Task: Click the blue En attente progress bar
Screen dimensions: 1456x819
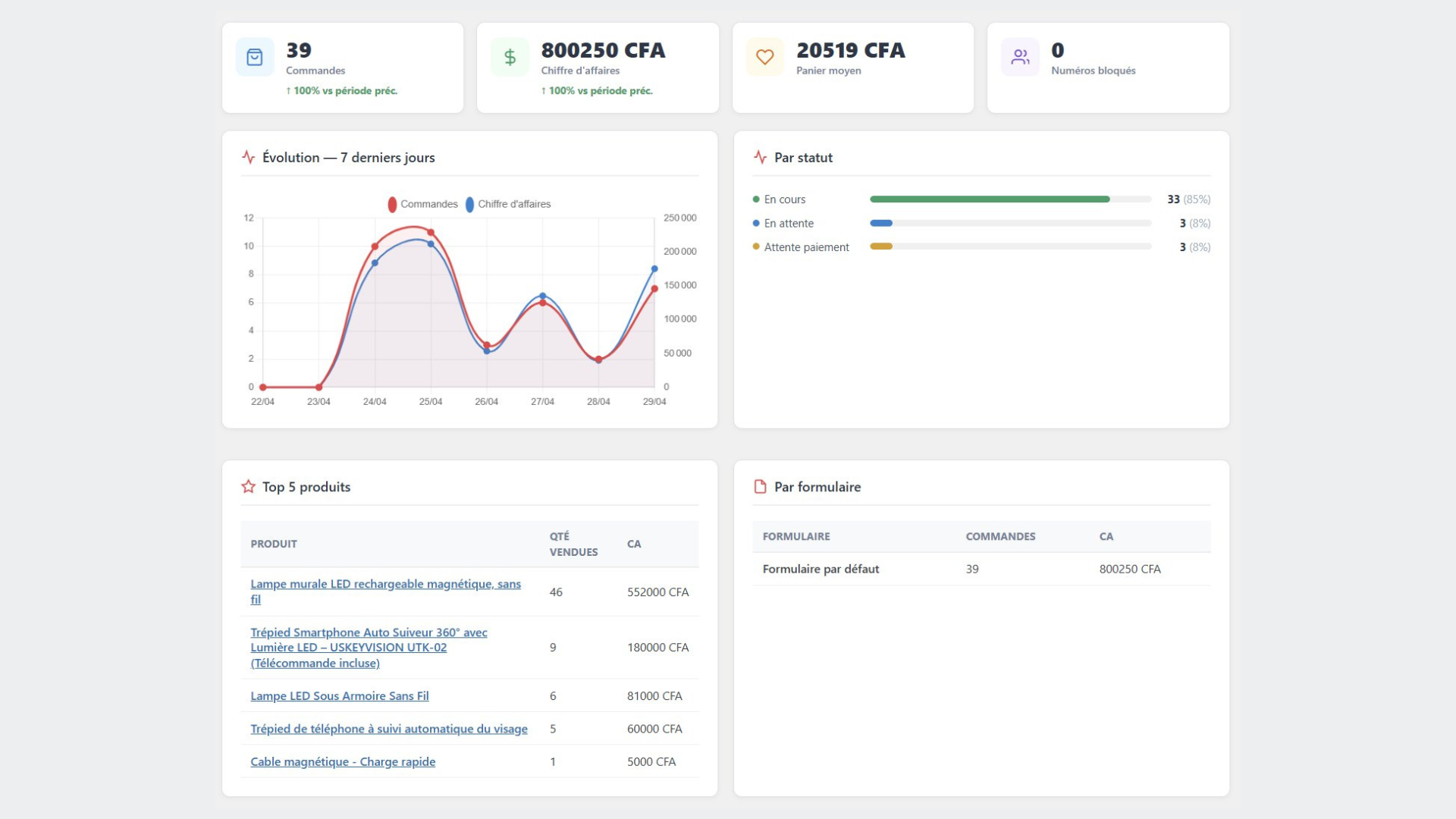Action: coord(1010,223)
